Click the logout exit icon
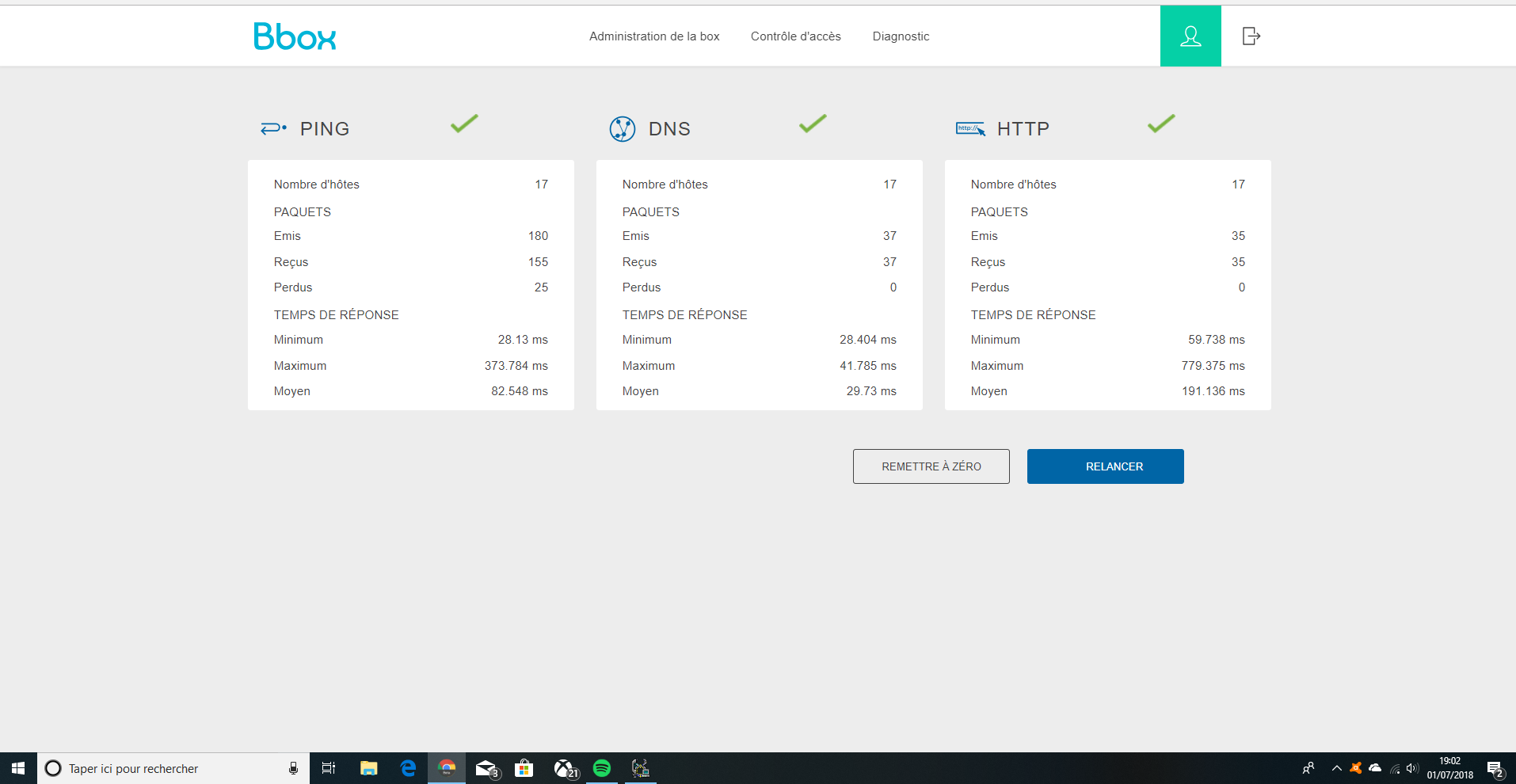 click(1251, 36)
